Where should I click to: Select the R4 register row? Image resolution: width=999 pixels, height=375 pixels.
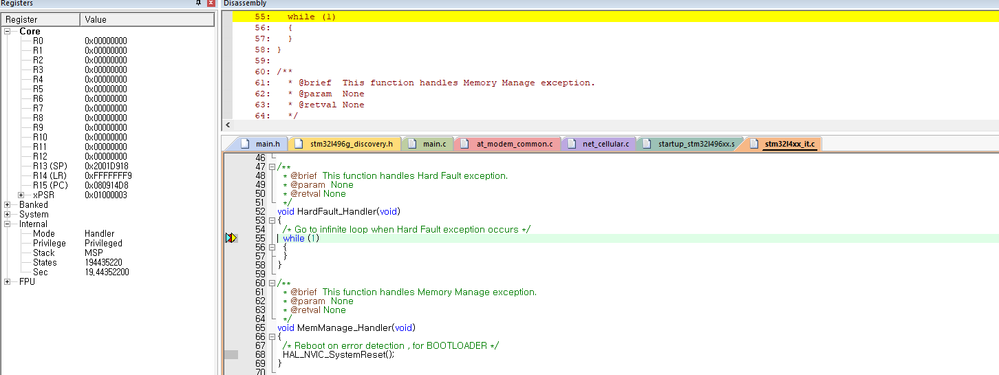(x=107, y=79)
